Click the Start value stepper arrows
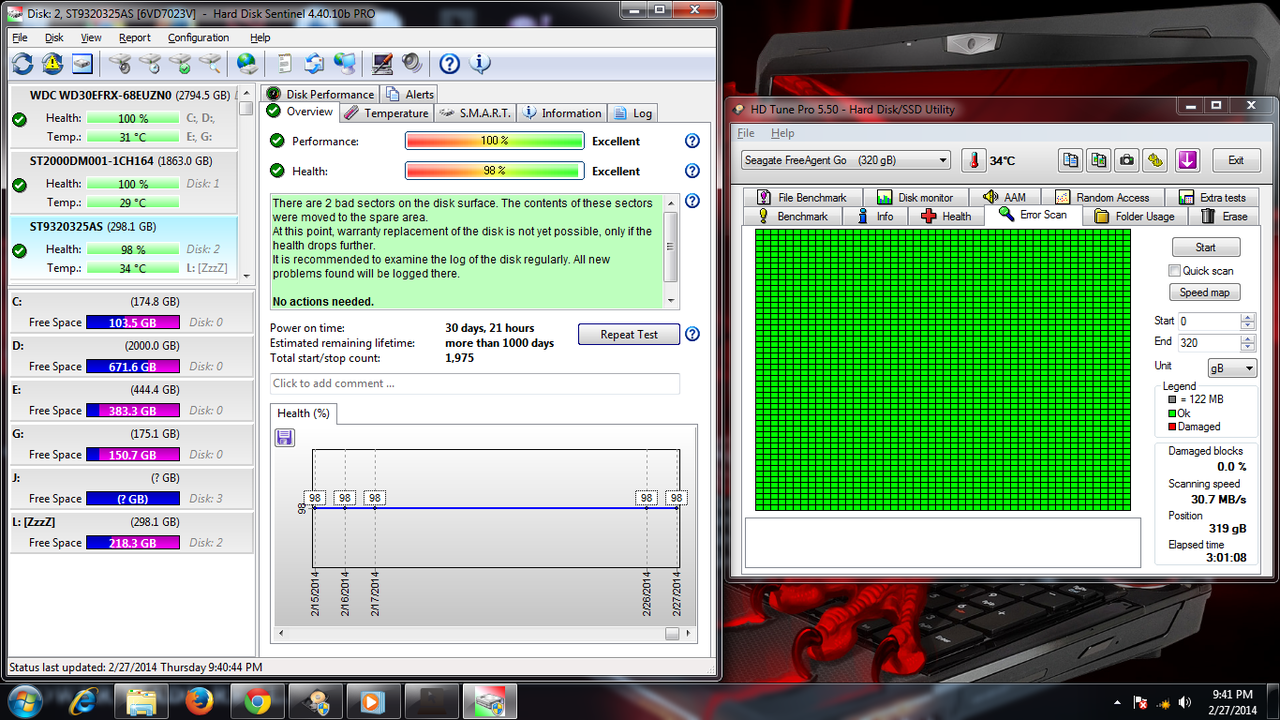This screenshot has width=1280, height=720. click(x=1247, y=322)
